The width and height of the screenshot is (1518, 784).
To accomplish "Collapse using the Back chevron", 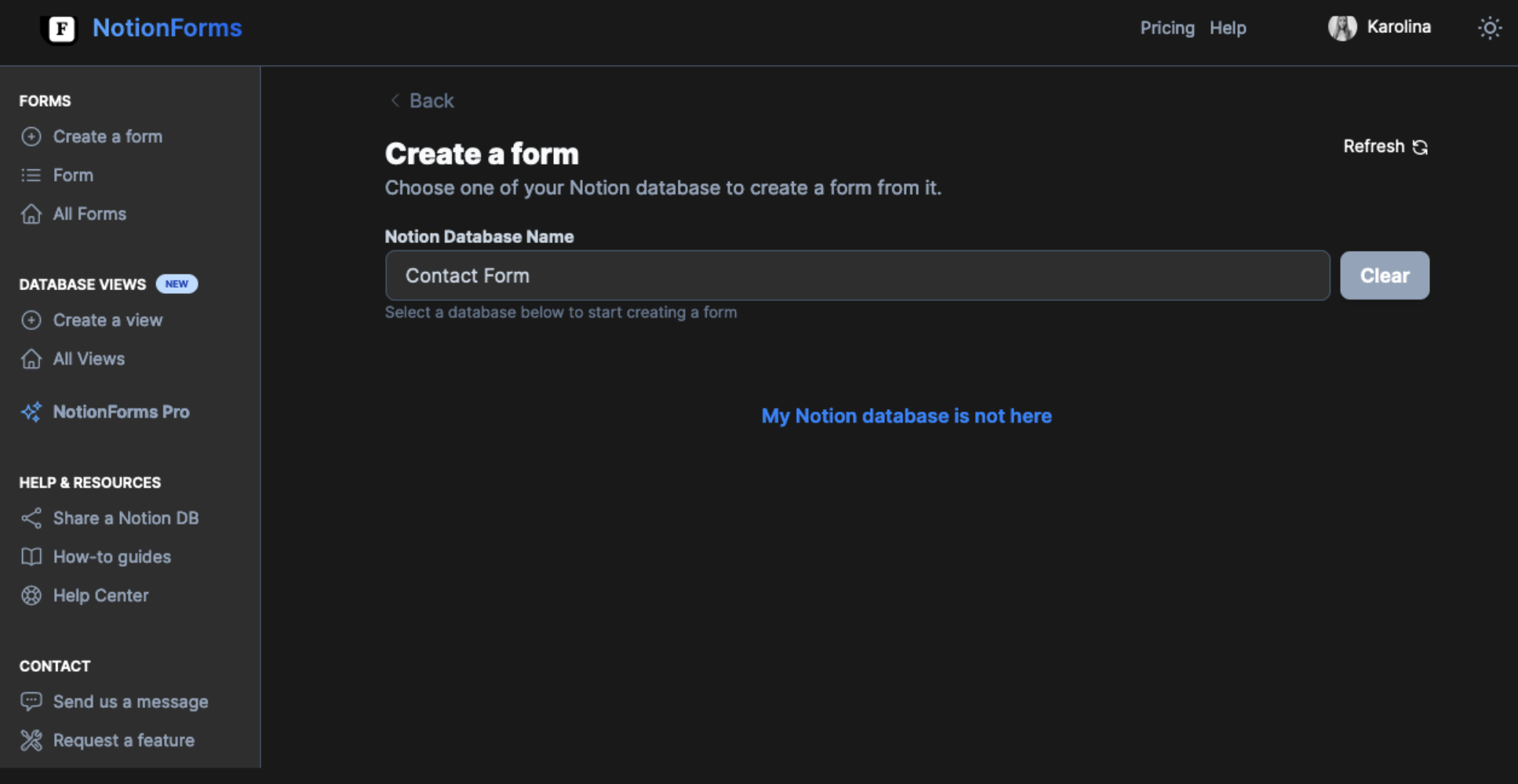I will point(395,100).
